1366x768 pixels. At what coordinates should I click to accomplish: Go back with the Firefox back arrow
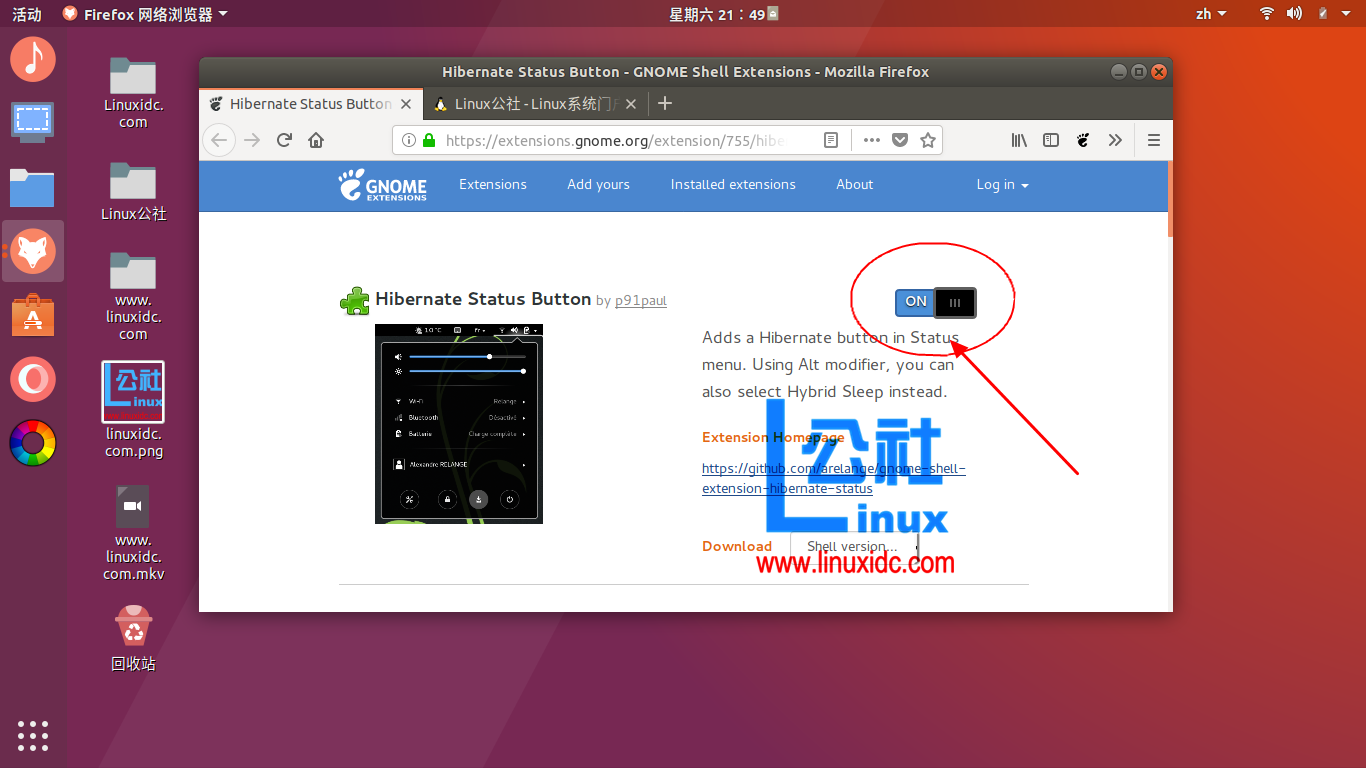pos(219,140)
